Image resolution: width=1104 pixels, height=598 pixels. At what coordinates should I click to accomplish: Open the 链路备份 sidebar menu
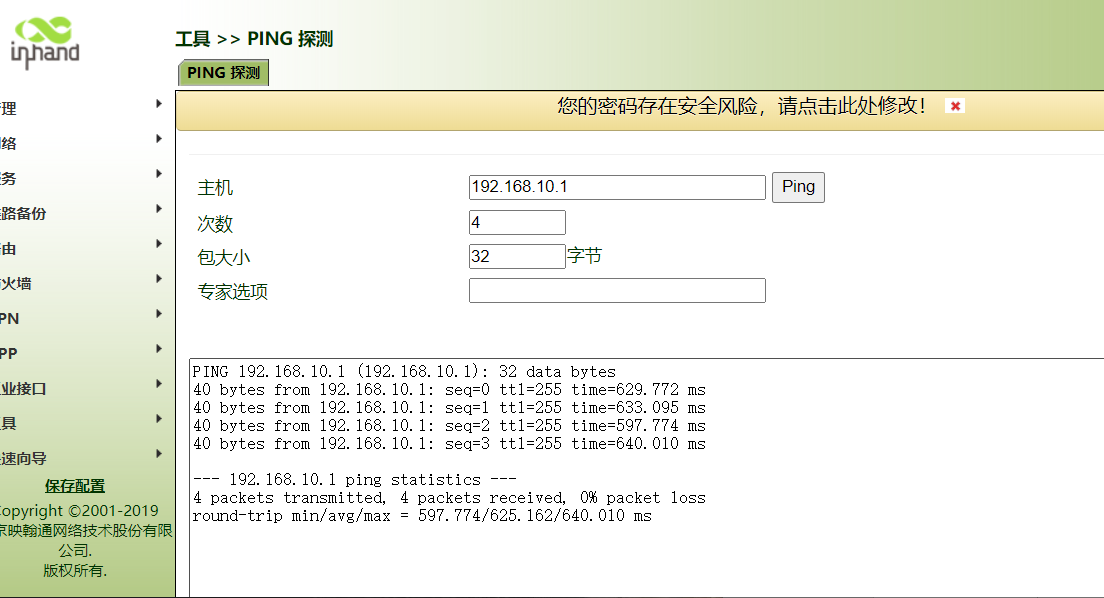[x=24, y=213]
